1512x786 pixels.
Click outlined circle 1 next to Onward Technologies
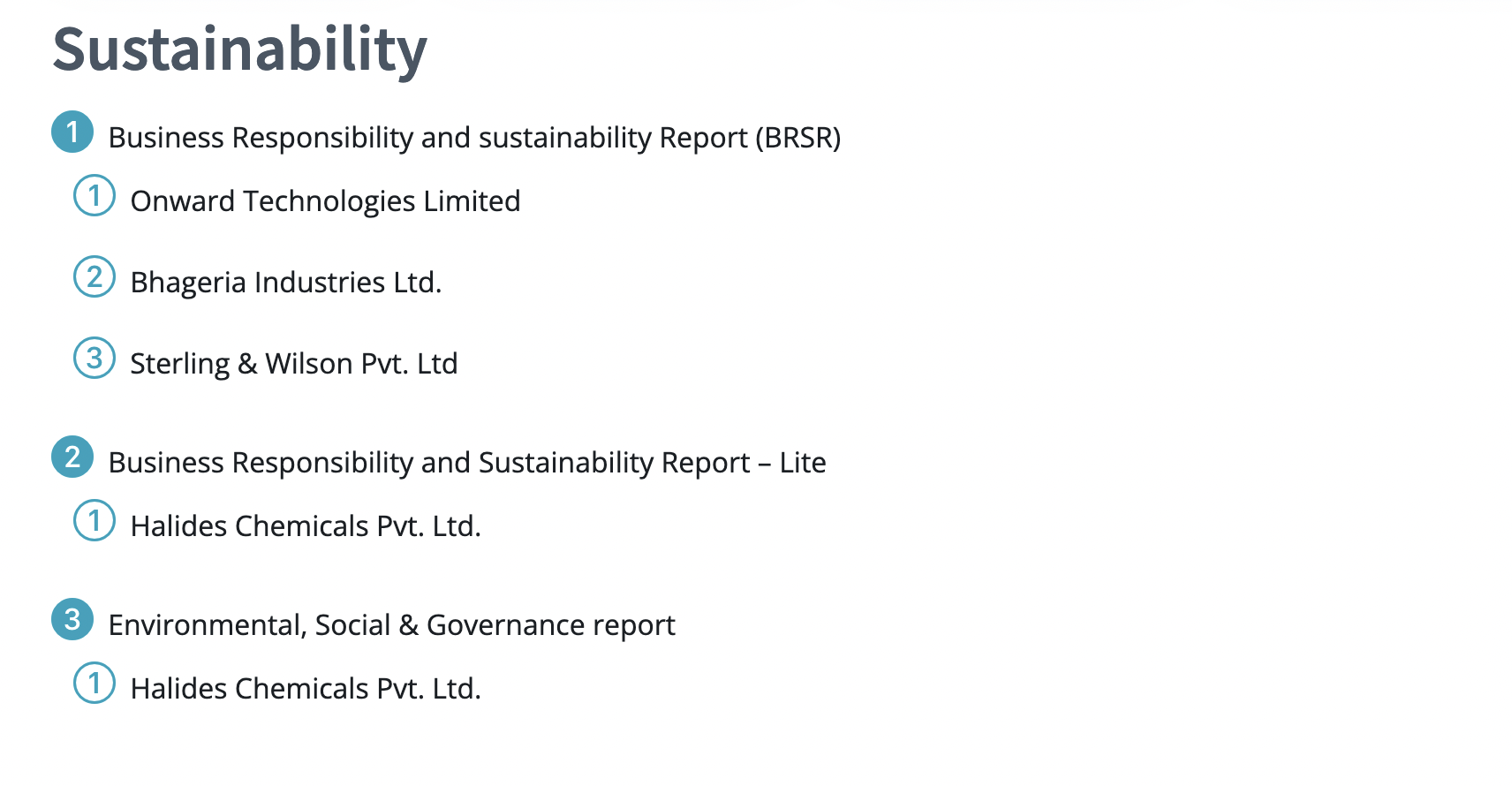point(94,195)
